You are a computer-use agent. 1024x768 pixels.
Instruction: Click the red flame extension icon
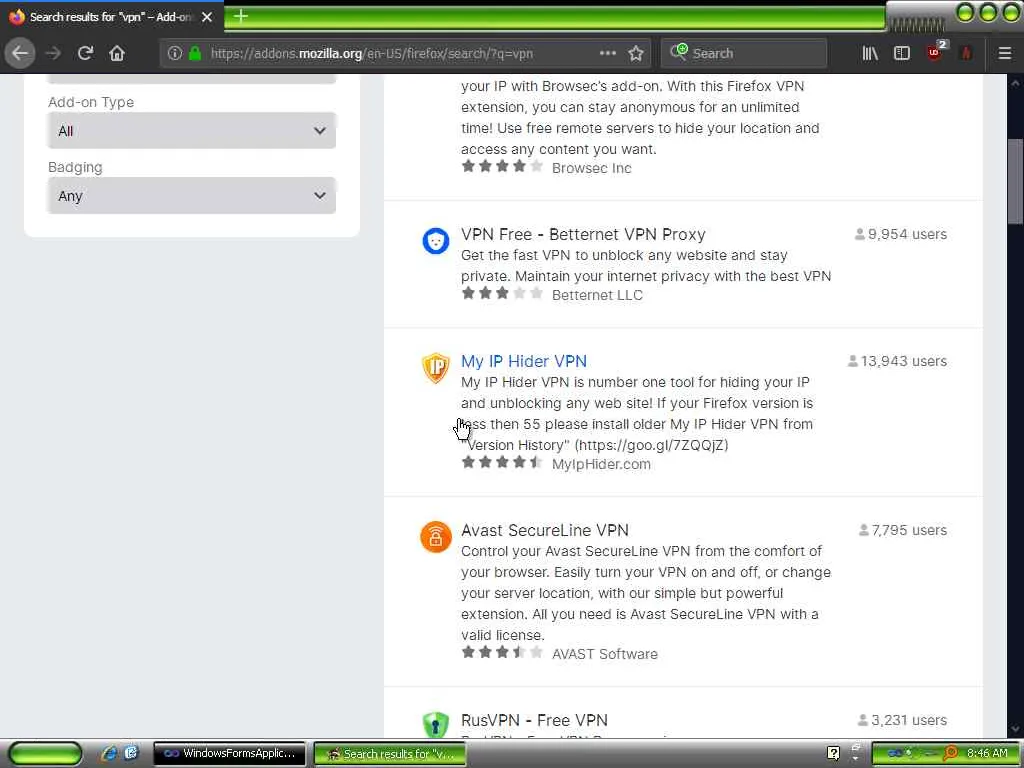tap(966, 53)
